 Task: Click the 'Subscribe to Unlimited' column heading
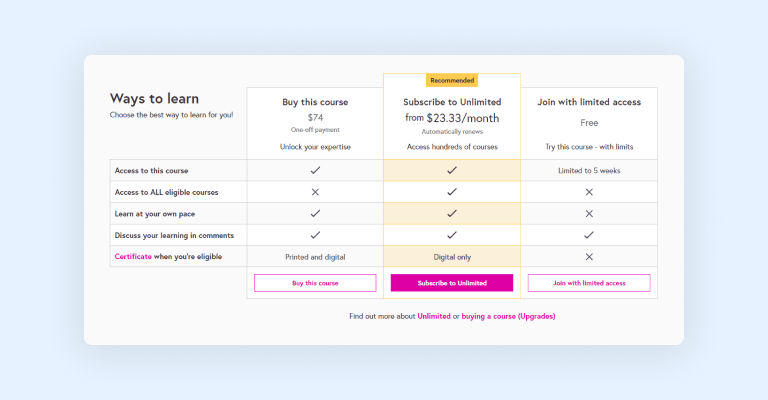452,102
